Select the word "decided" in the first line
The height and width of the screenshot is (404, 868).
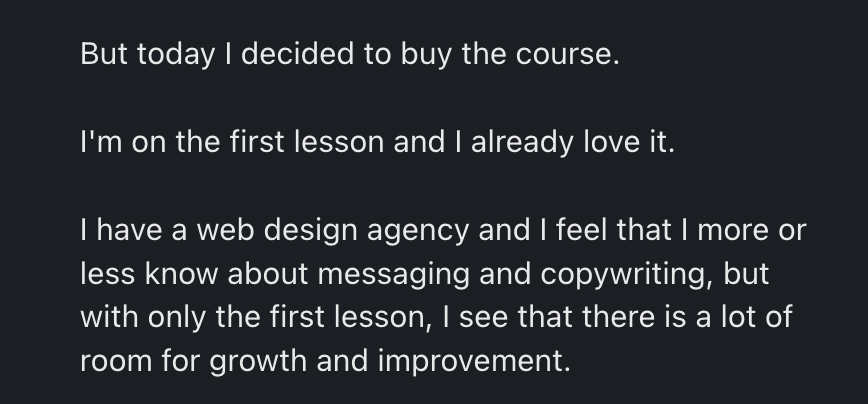point(297,54)
